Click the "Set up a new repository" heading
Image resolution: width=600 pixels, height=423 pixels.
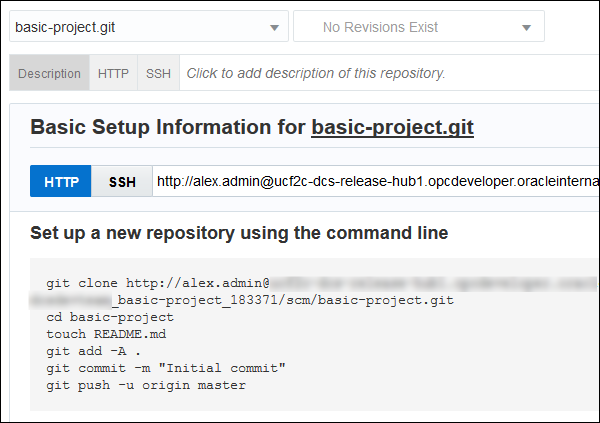(x=239, y=233)
